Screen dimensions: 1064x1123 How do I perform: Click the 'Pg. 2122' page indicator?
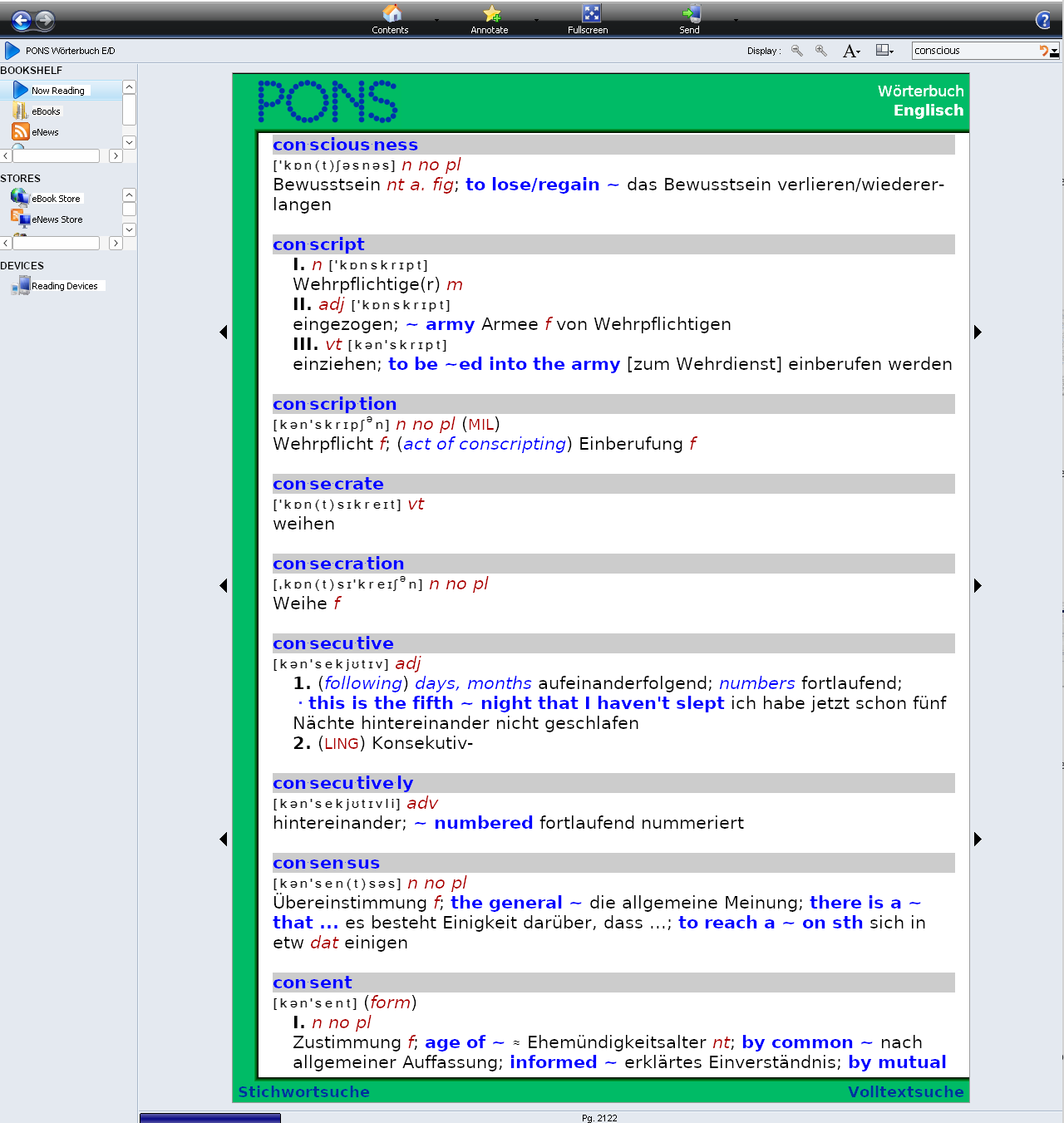point(599,1118)
